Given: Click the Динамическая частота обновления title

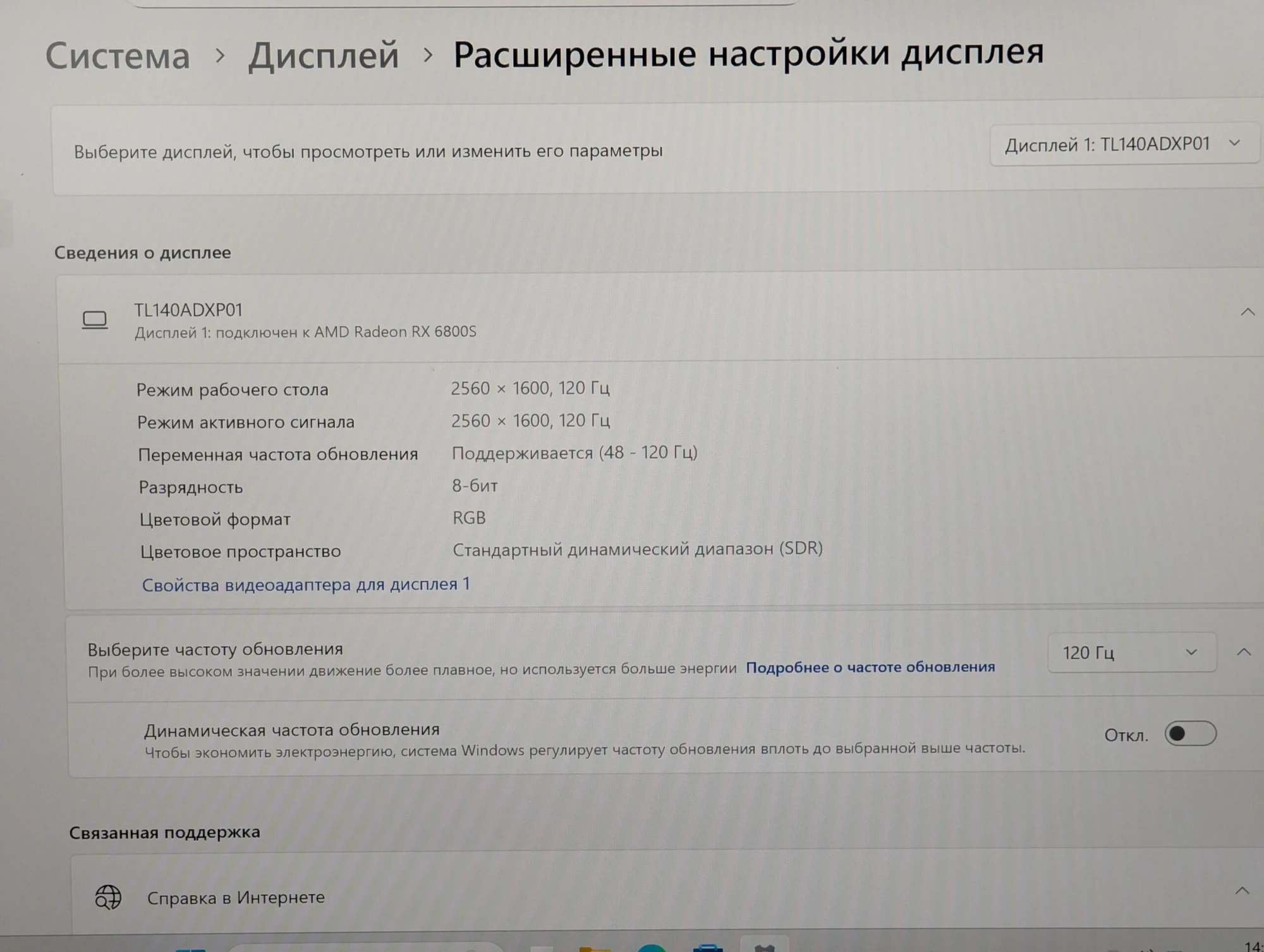Looking at the screenshot, I should (291, 729).
